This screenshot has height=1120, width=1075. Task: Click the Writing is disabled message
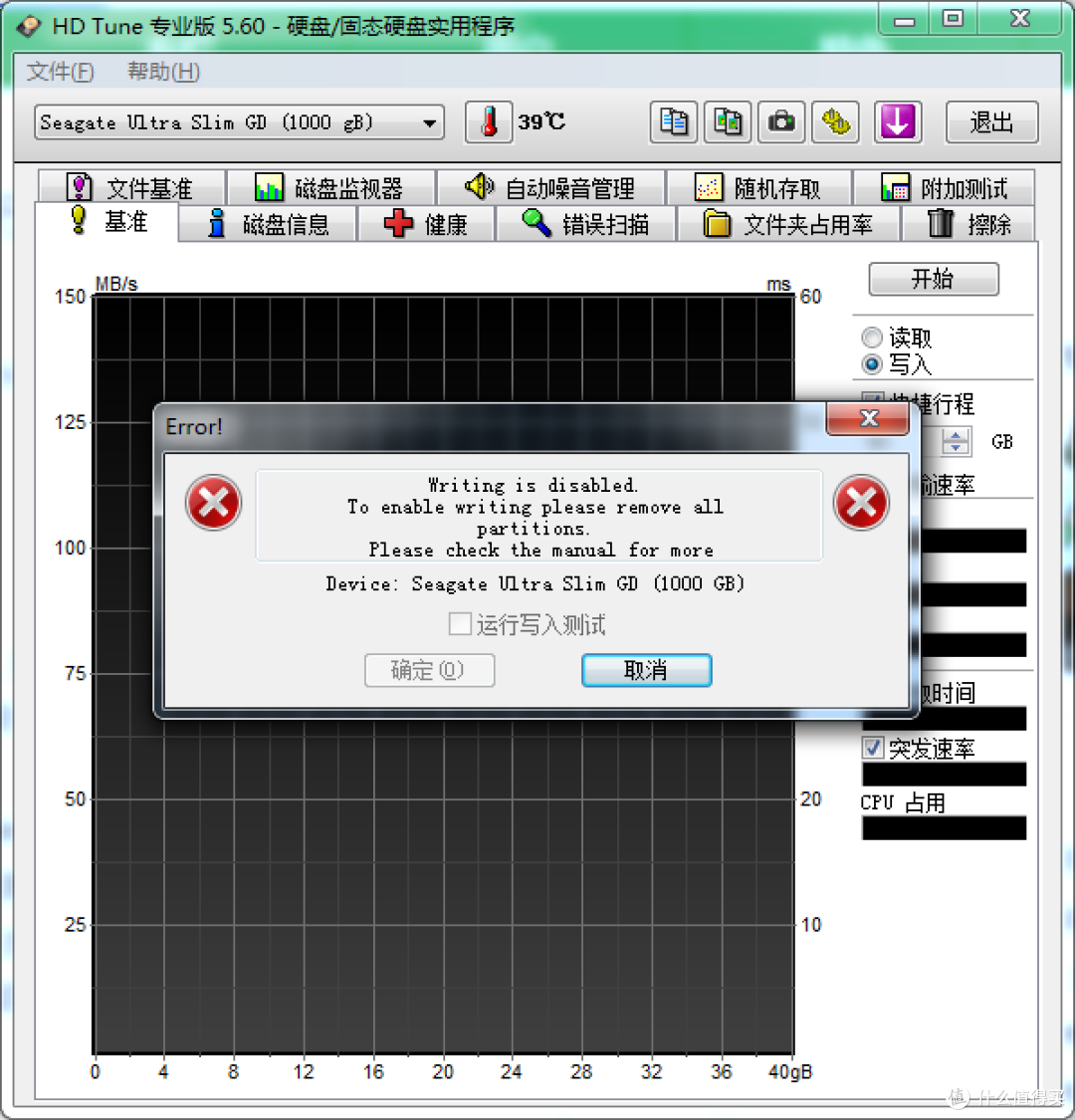coord(533,485)
